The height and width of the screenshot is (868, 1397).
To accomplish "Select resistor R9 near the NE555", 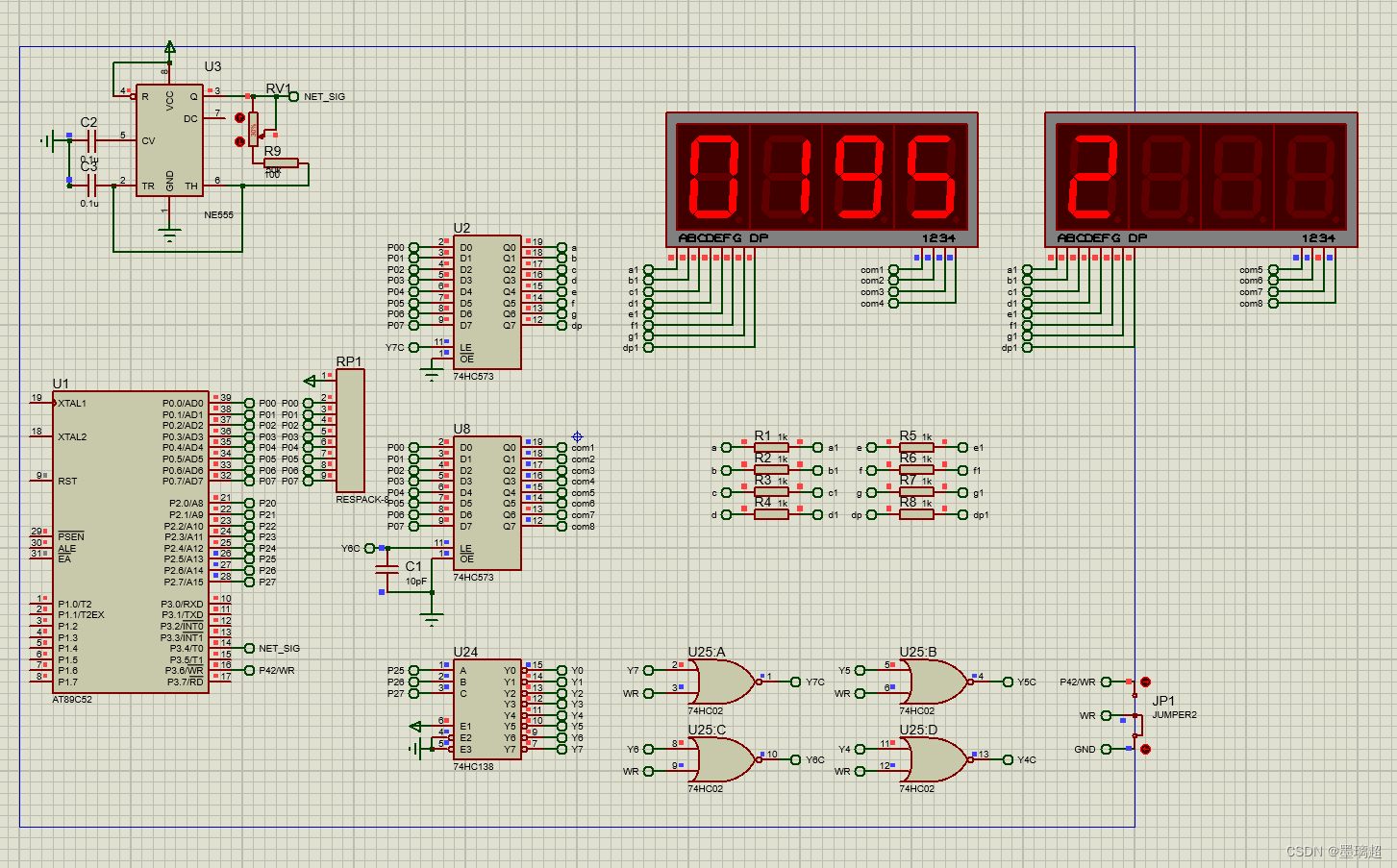I will [x=281, y=163].
